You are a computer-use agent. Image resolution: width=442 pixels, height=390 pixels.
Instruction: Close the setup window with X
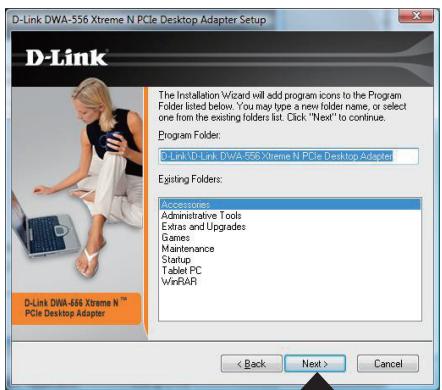point(417,16)
